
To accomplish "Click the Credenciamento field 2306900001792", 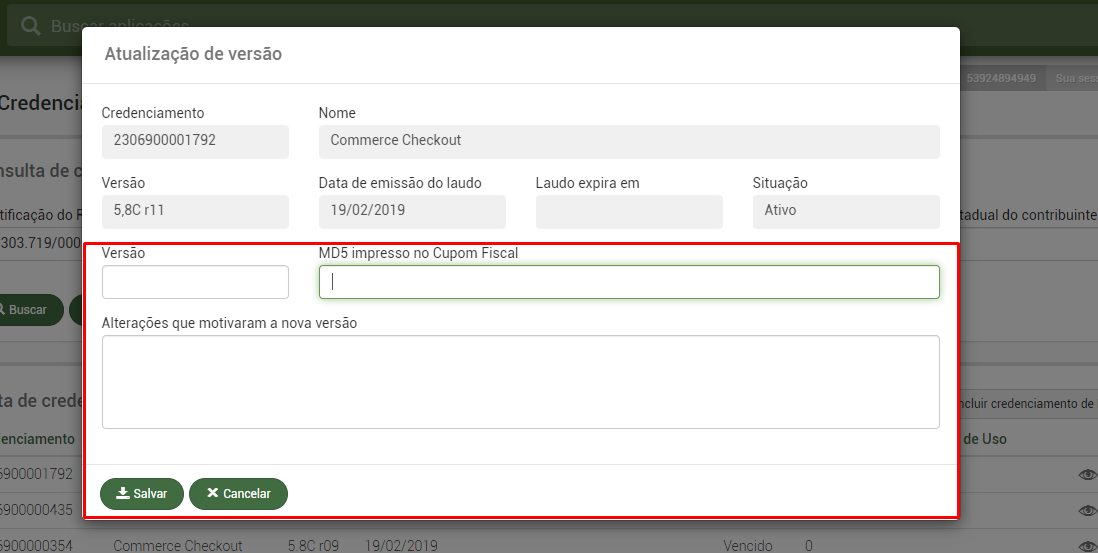I will point(195,142).
